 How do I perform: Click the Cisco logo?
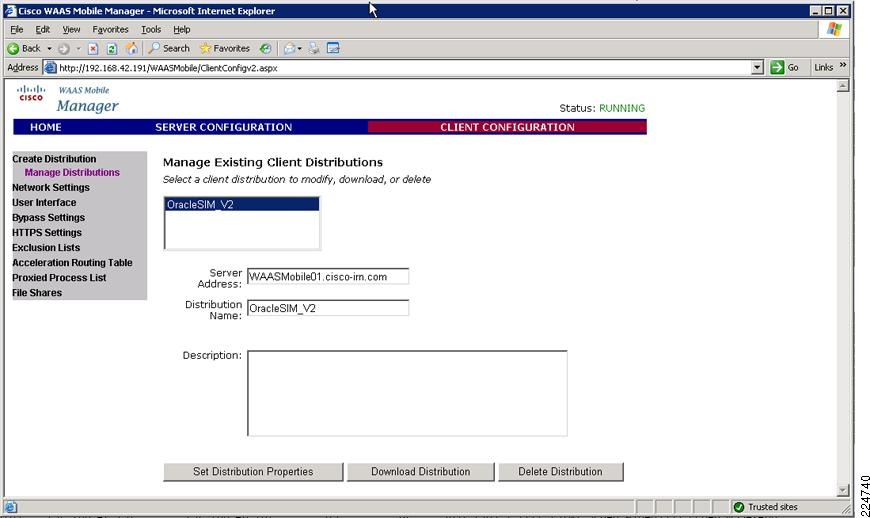click(x=31, y=93)
